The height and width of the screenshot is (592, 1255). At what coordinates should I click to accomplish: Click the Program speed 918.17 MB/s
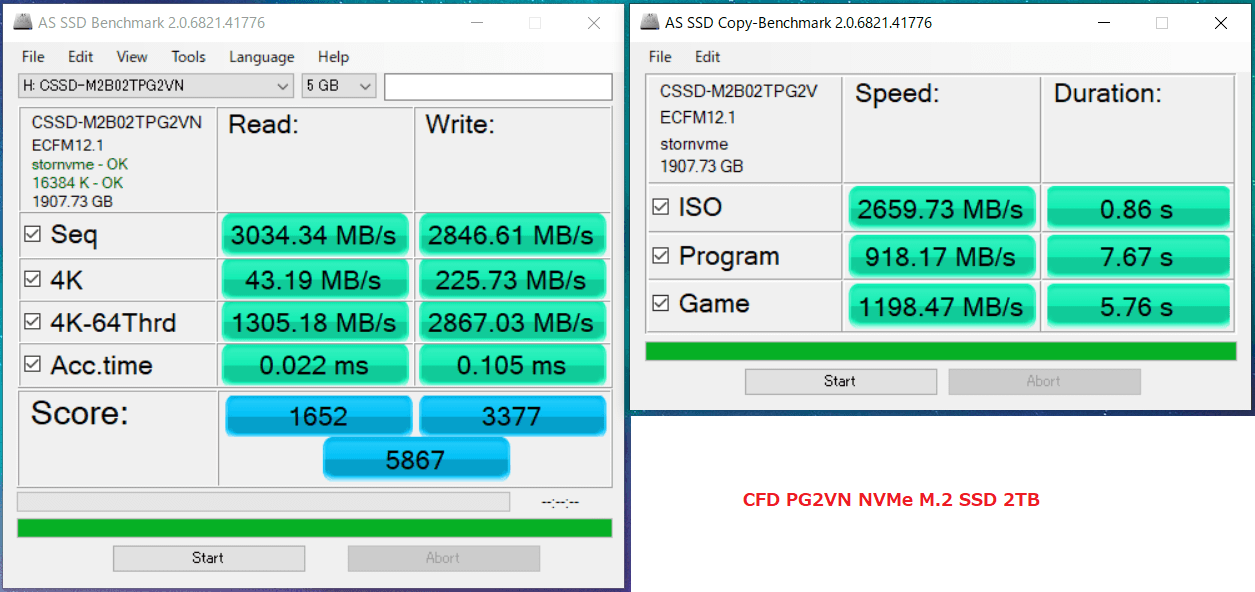pyautogui.click(x=941, y=257)
